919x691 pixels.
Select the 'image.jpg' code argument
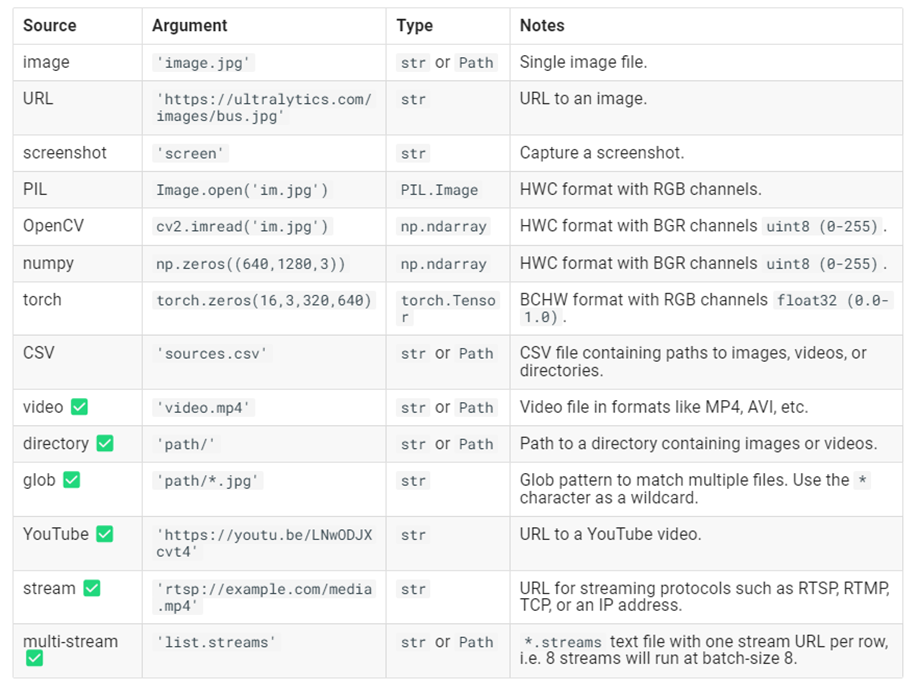click(x=203, y=63)
